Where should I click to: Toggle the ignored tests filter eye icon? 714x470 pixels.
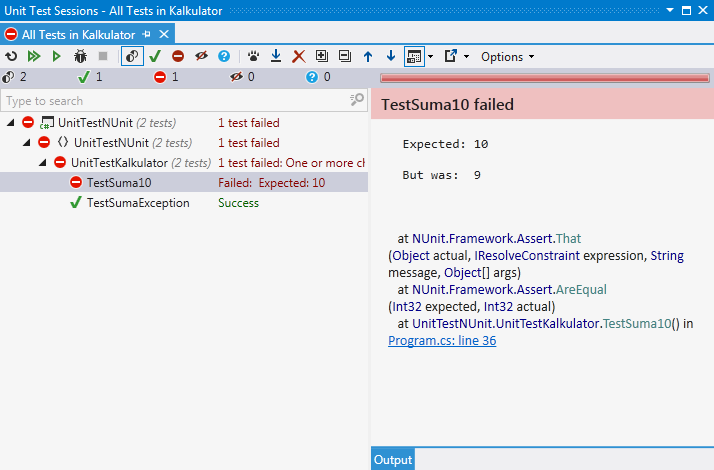(201, 57)
